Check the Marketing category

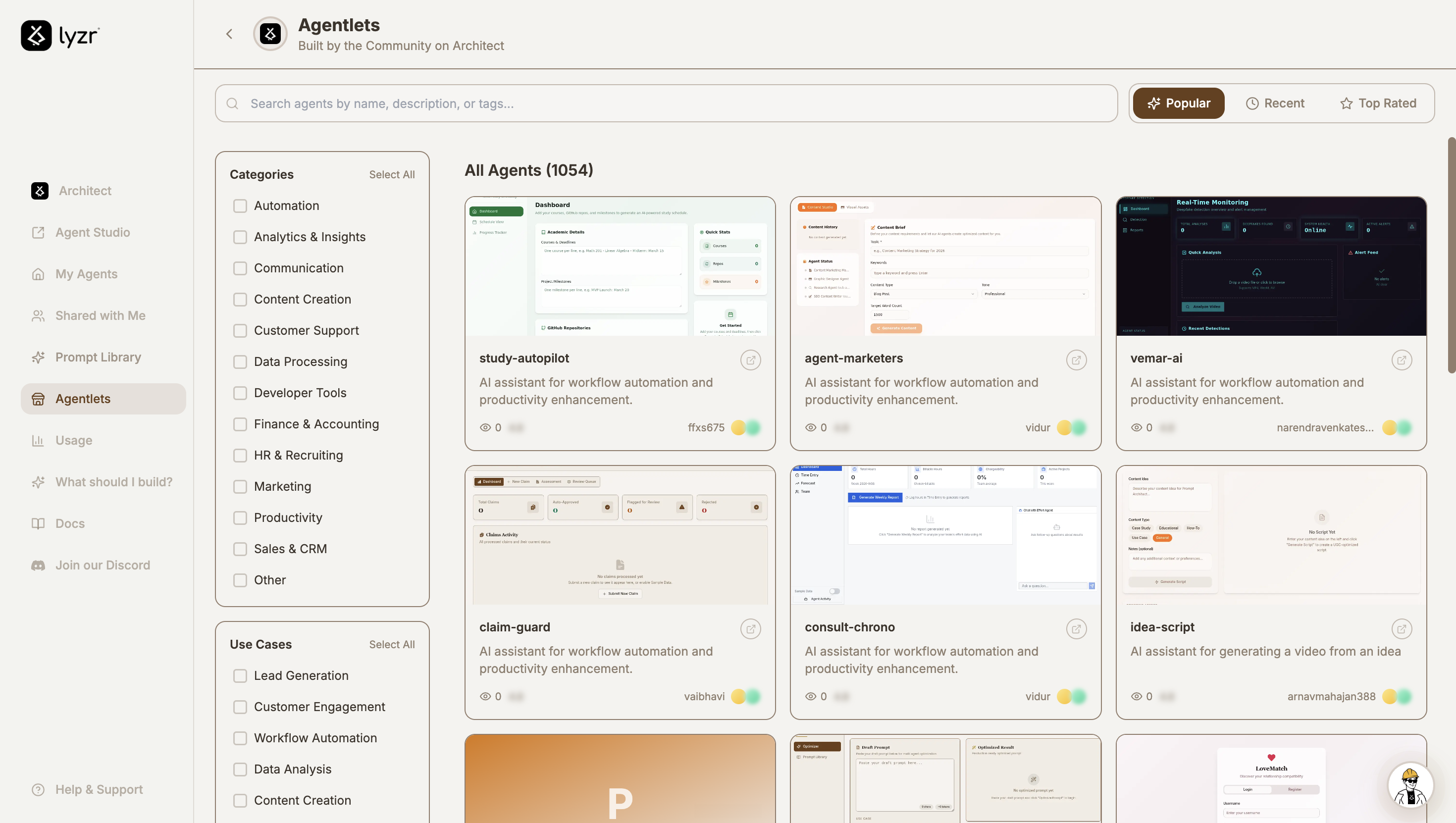(x=240, y=487)
